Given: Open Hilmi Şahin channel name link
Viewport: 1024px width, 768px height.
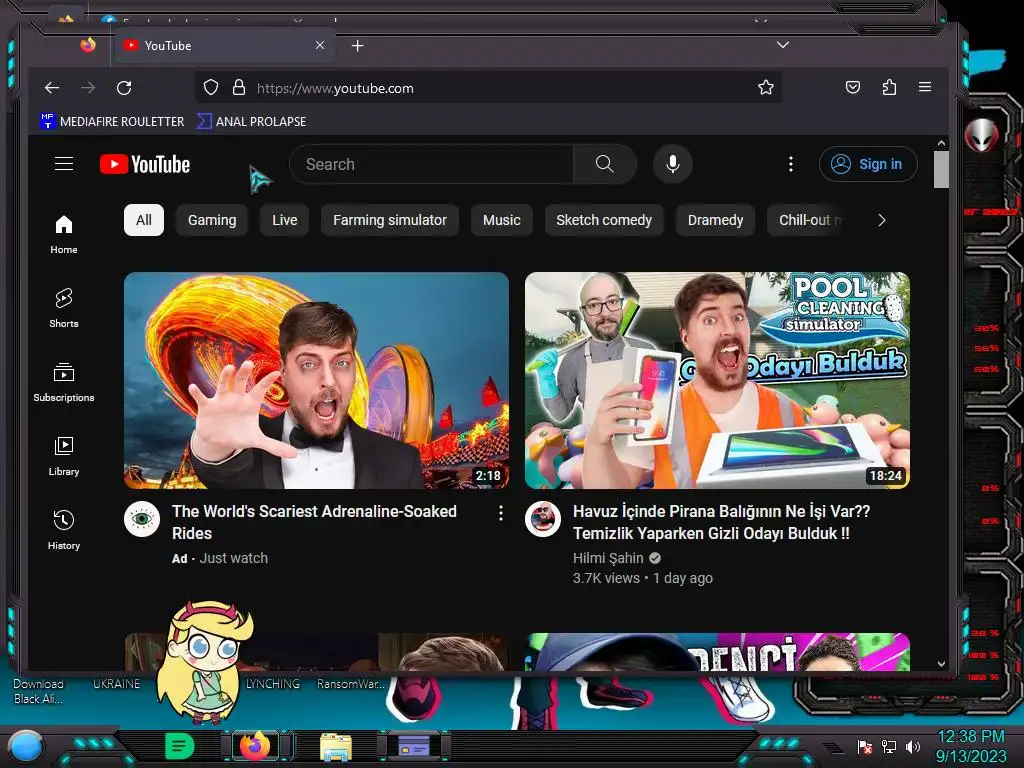Looking at the screenshot, I should 608,558.
